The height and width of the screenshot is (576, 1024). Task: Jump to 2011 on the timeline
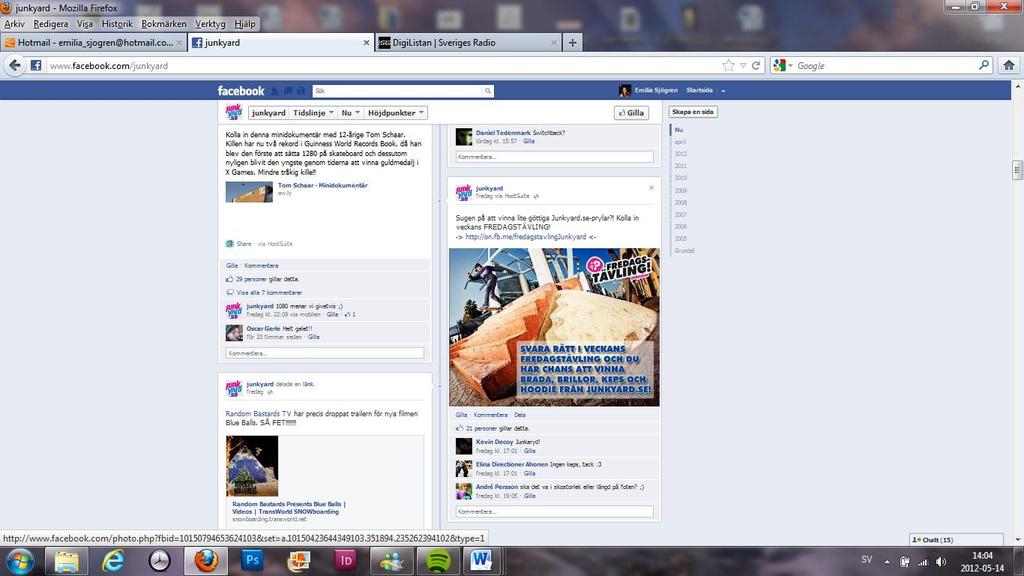680,166
